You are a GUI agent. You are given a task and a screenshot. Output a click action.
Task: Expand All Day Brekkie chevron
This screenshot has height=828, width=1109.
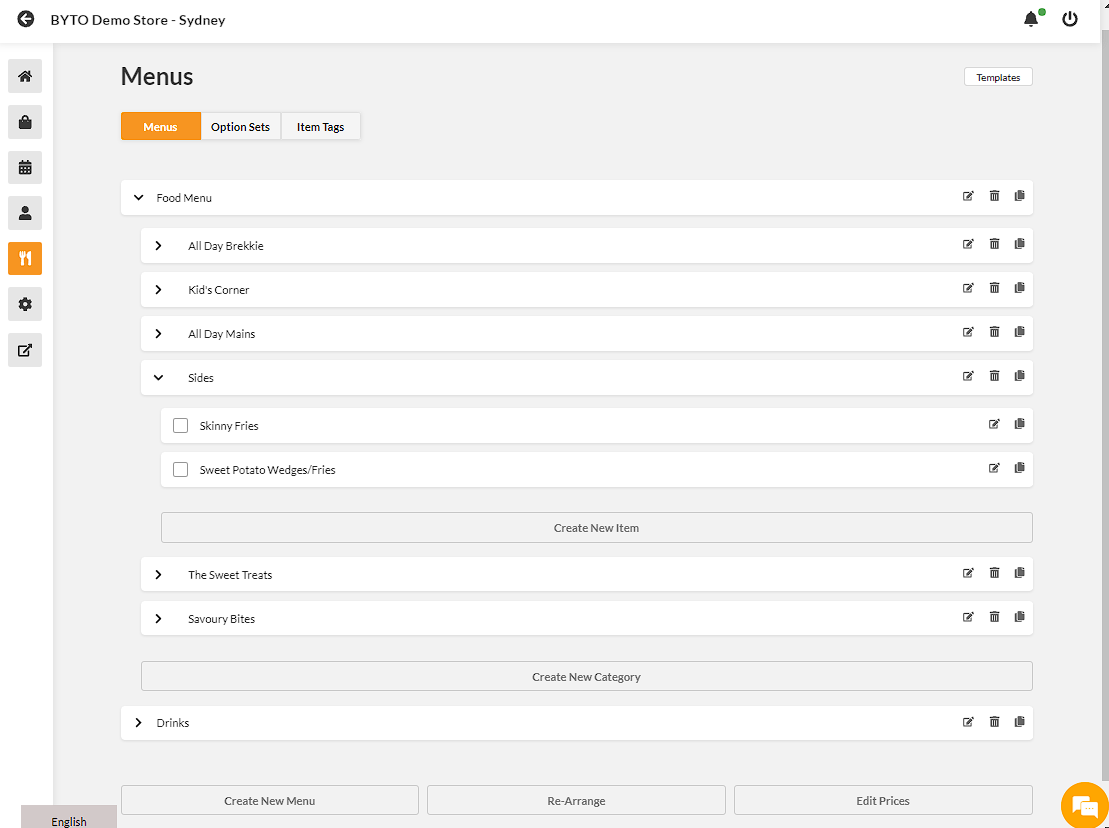coord(158,245)
